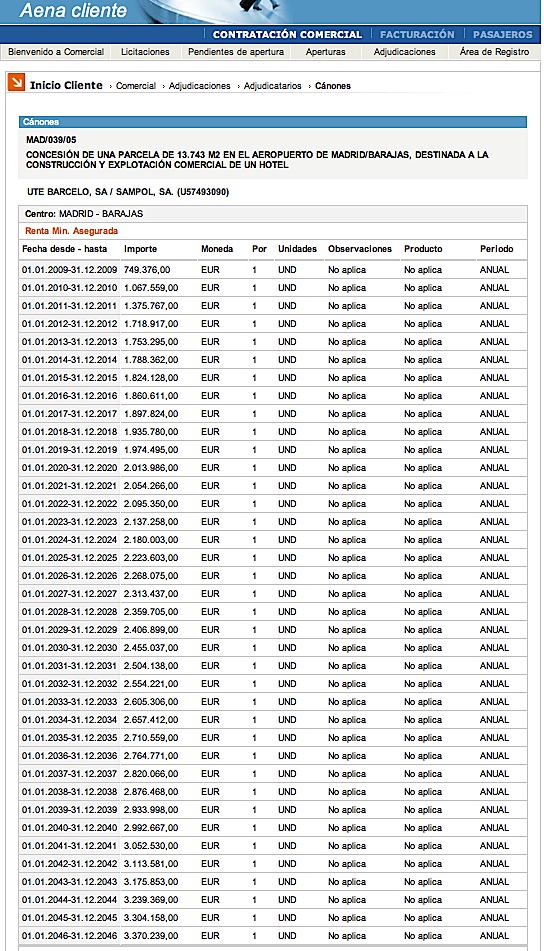This screenshot has width=544, height=951.
Task: Switch to the Facturación tab
Action: click(x=417, y=35)
